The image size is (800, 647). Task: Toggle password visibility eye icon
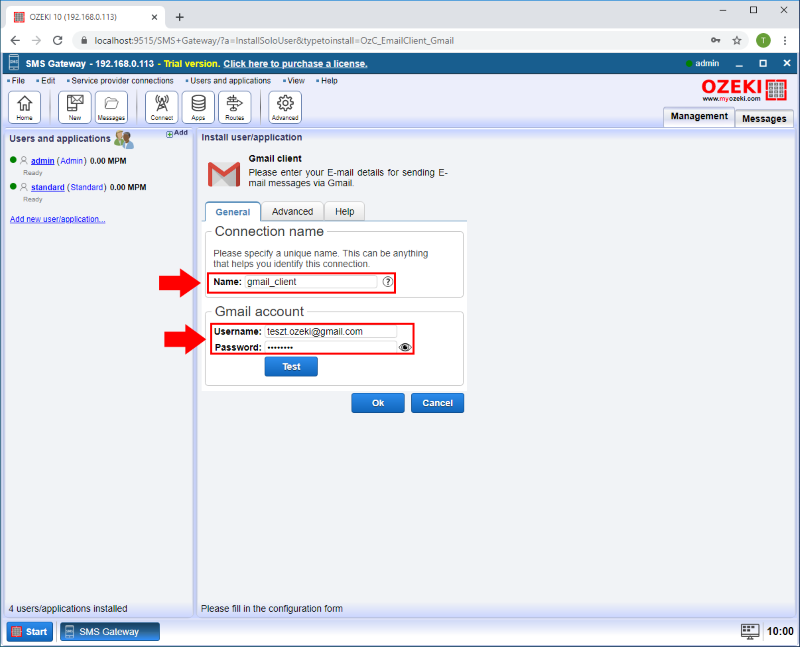point(405,347)
